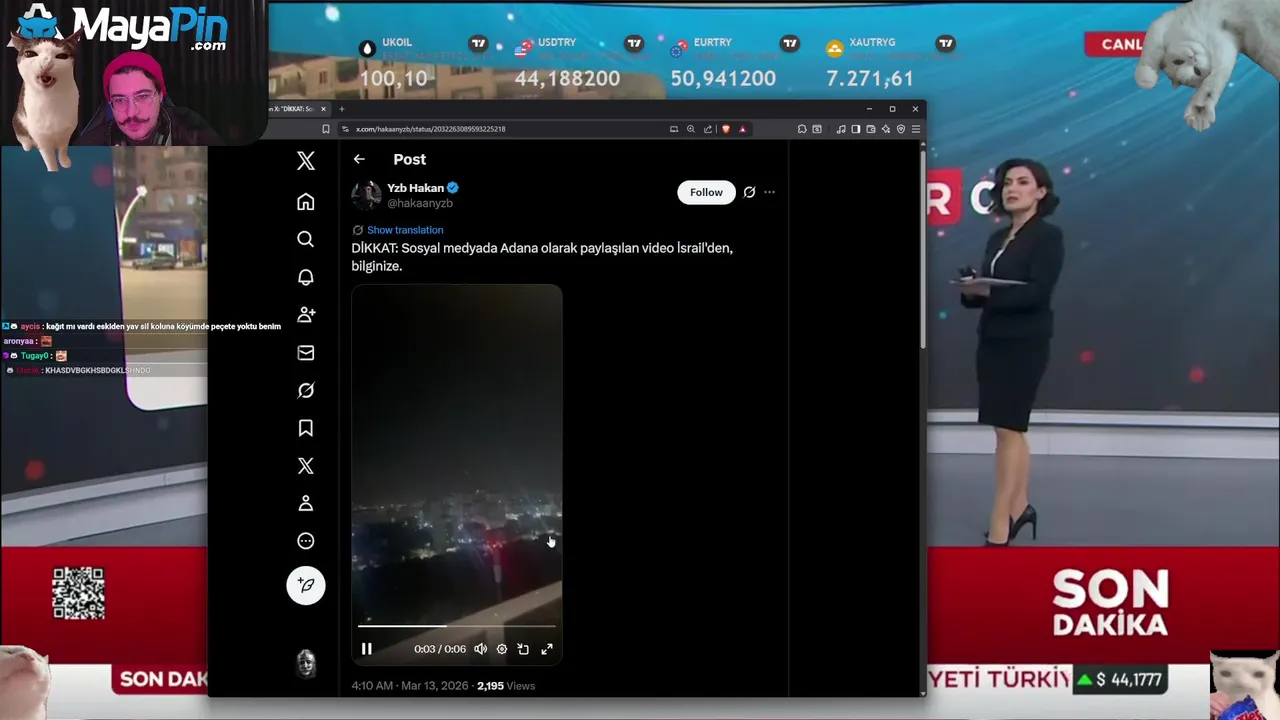Bookmark the page via toolbar bookmark icon
The image size is (1280, 720).
[x=325, y=129]
